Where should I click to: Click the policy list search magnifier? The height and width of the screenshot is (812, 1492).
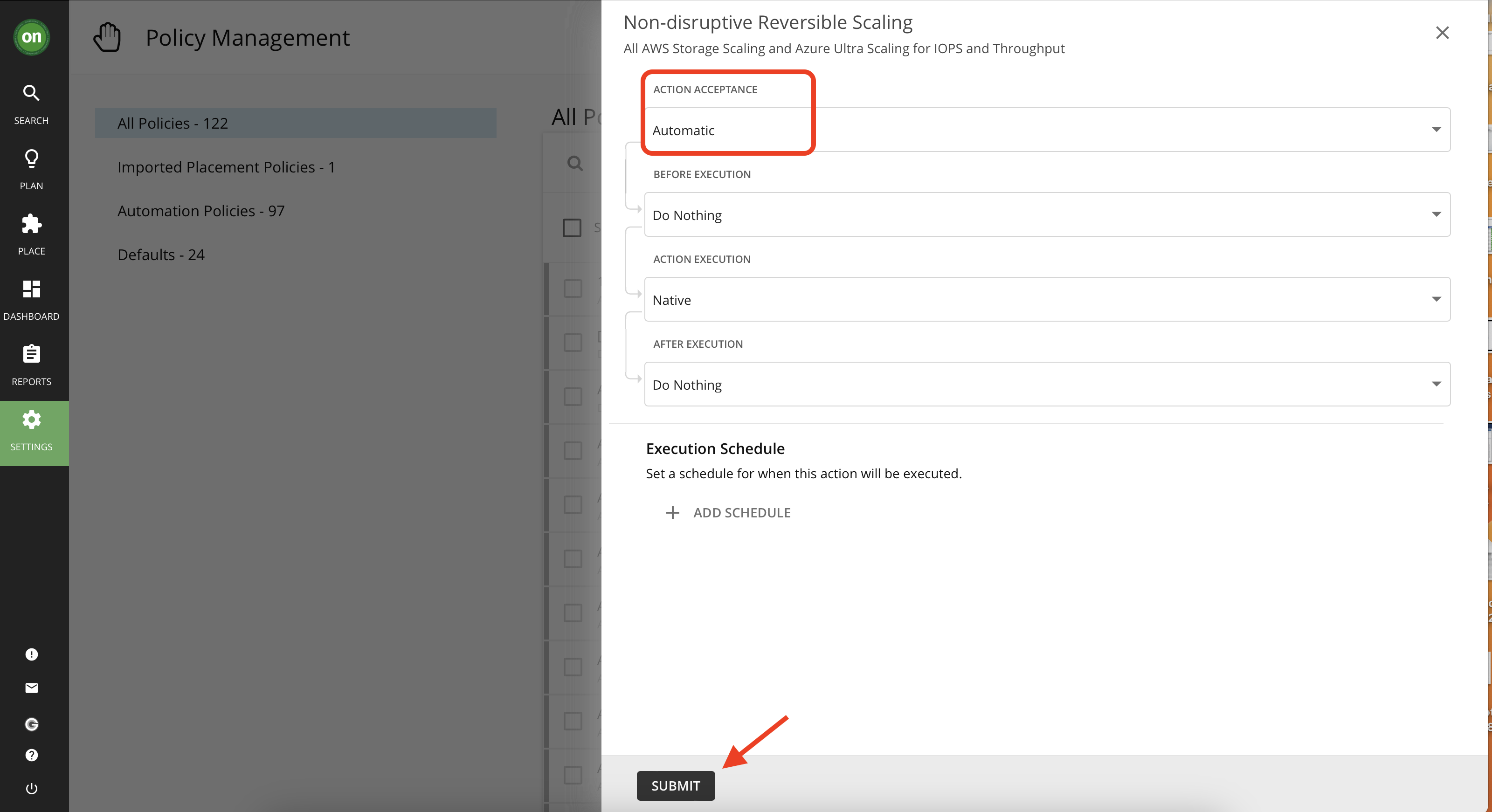pyautogui.click(x=574, y=163)
